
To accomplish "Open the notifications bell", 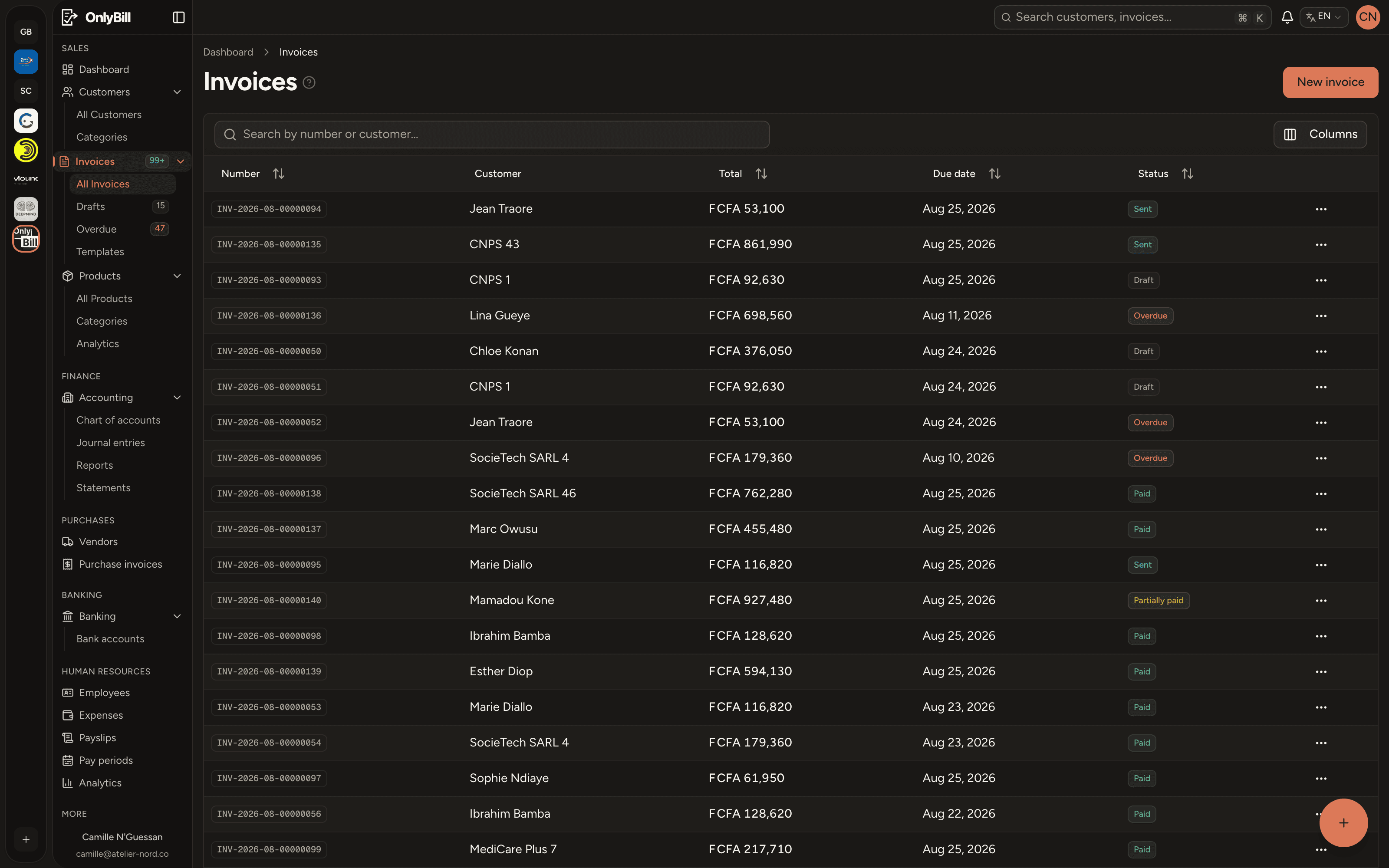I will click(x=1287, y=17).
